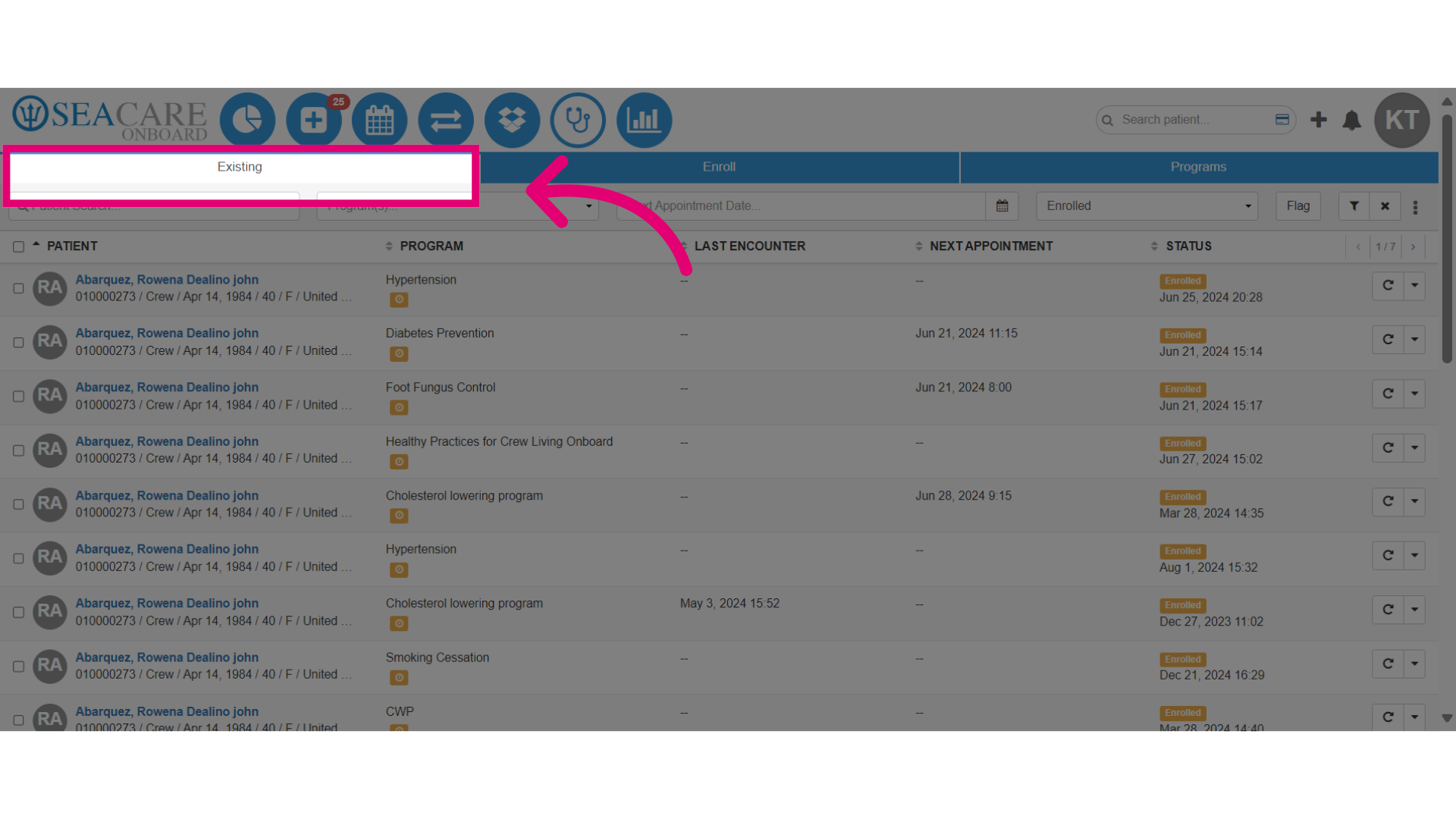Go to the previous page arrow

pyautogui.click(x=1358, y=246)
